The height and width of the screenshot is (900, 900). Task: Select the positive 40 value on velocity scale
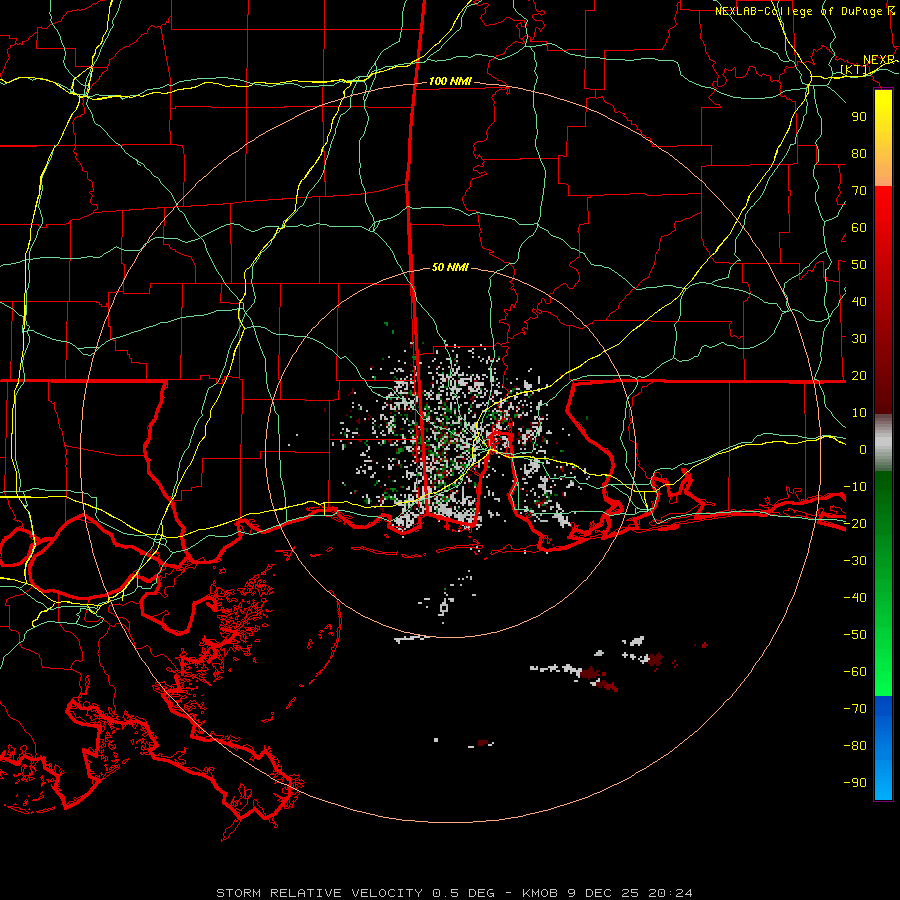(859, 301)
